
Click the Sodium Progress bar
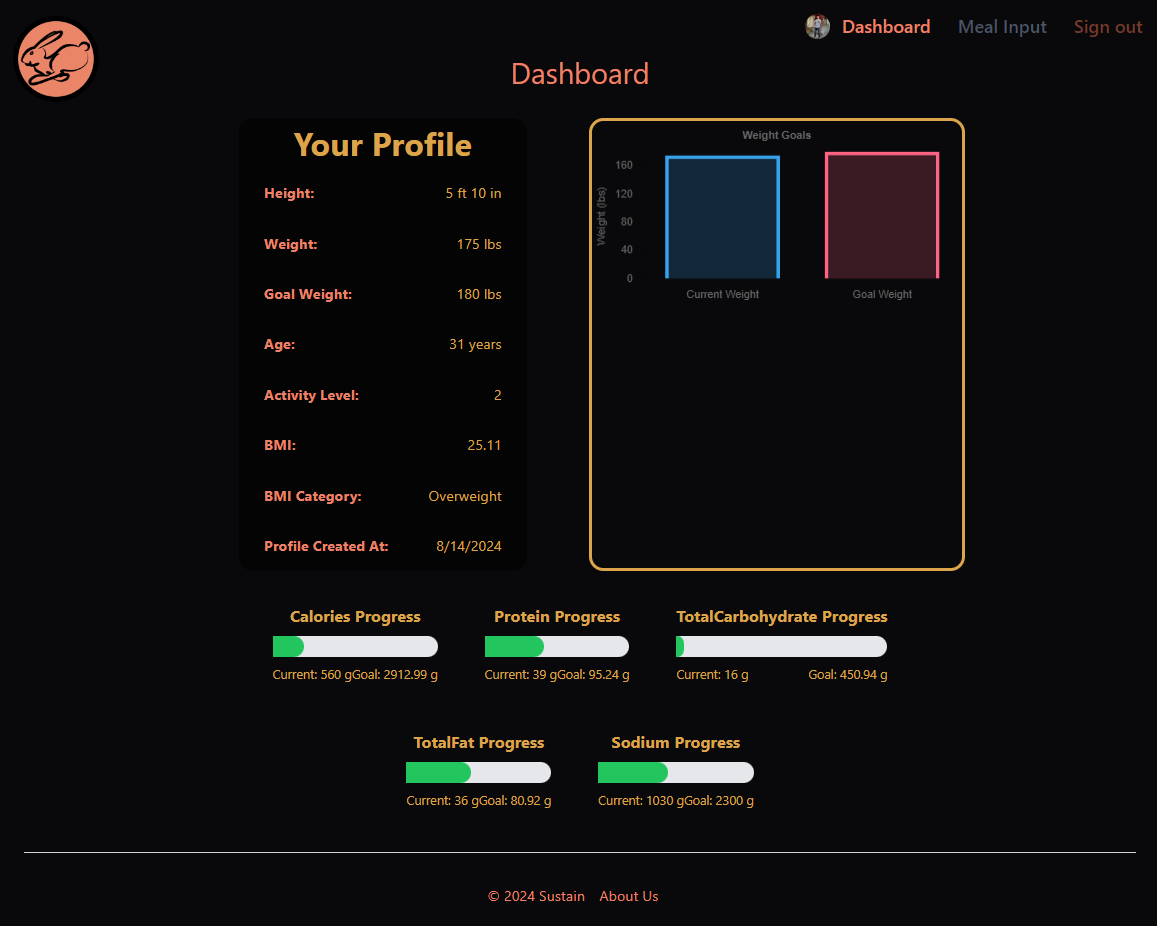click(676, 772)
